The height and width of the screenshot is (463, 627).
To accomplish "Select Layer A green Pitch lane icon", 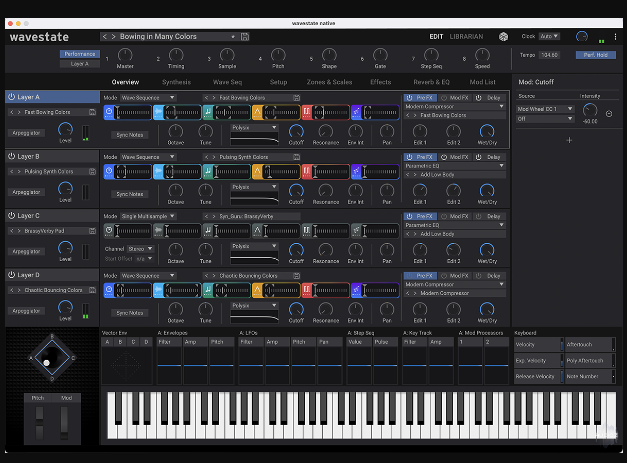I will 208,112.
